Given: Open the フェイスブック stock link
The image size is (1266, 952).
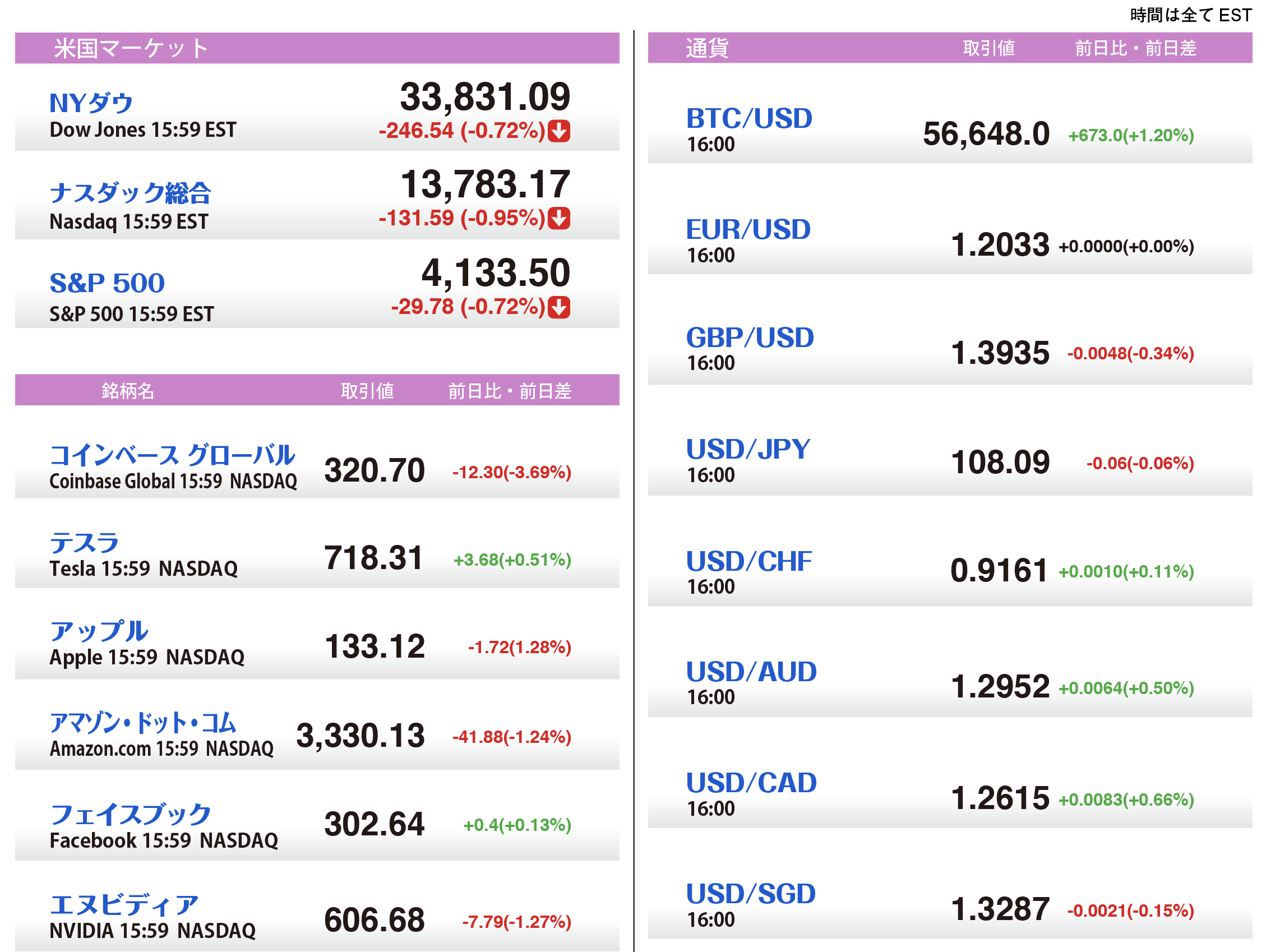Looking at the screenshot, I should point(131,814).
